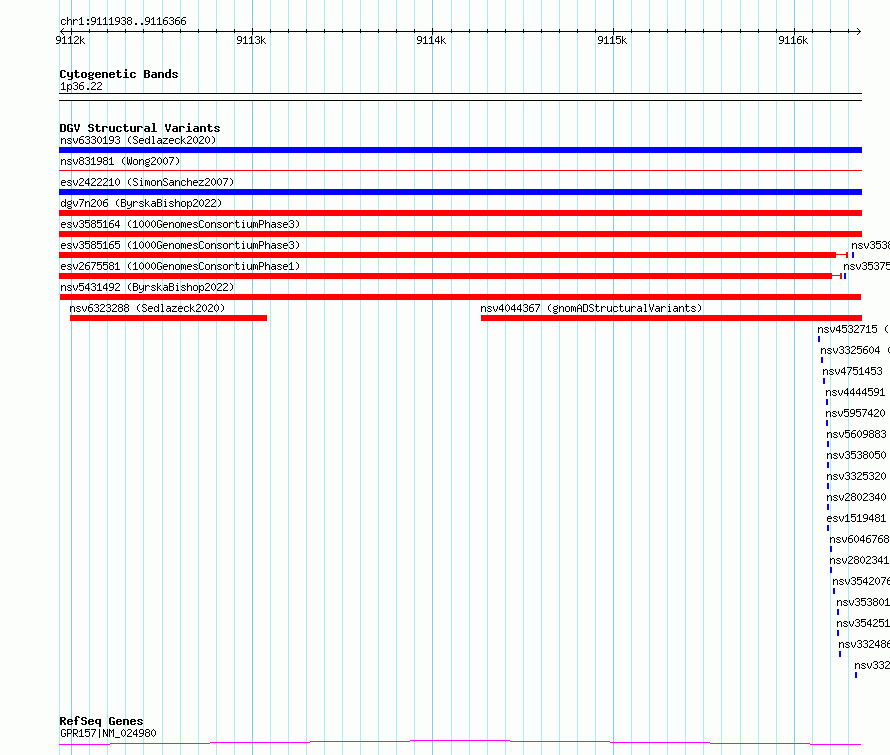
Task: Click the chr1:9111938..9116366 region label
Action: 123,21
